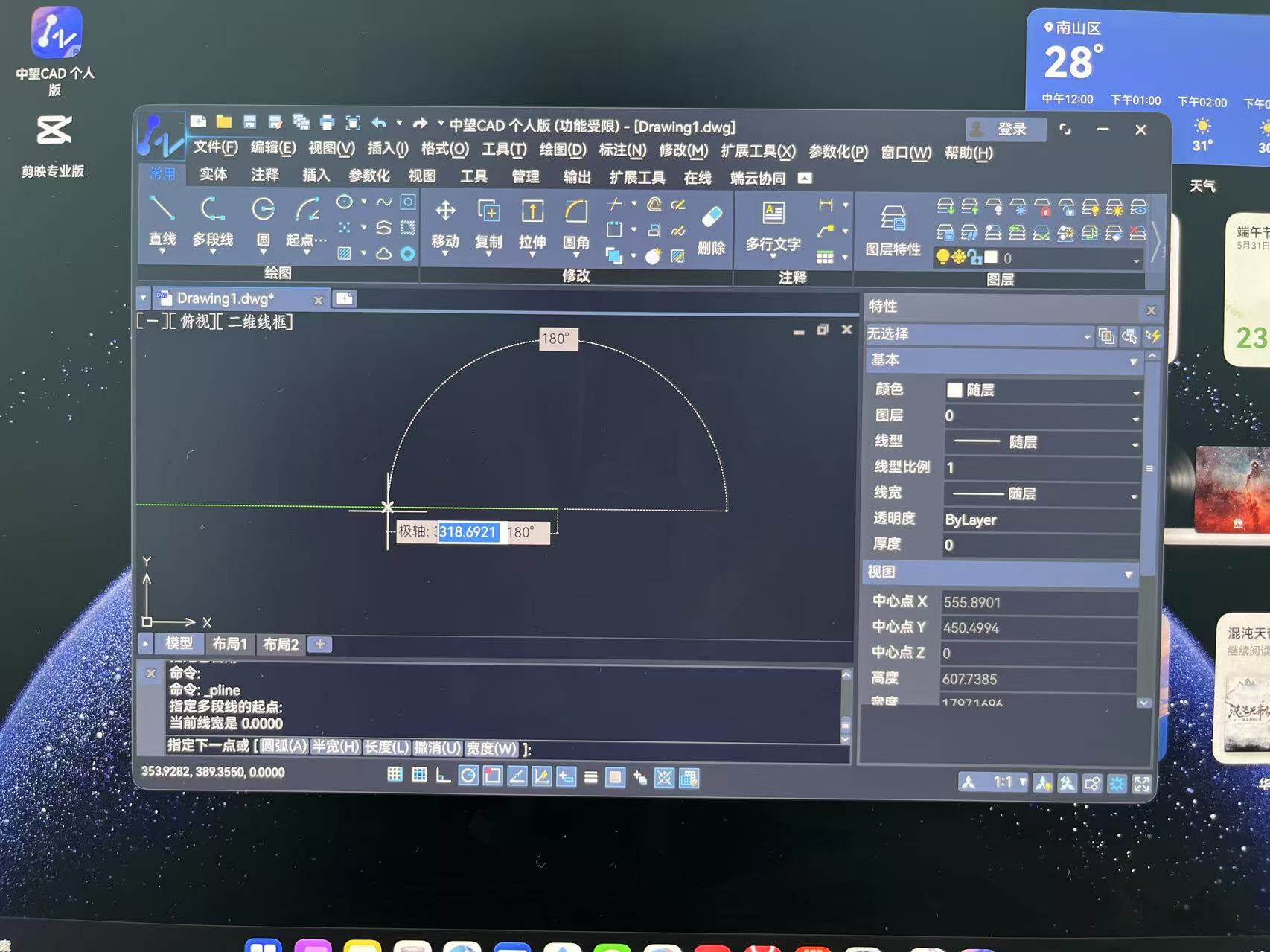Choose the 圆弧(A) command option

coord(284,747)
